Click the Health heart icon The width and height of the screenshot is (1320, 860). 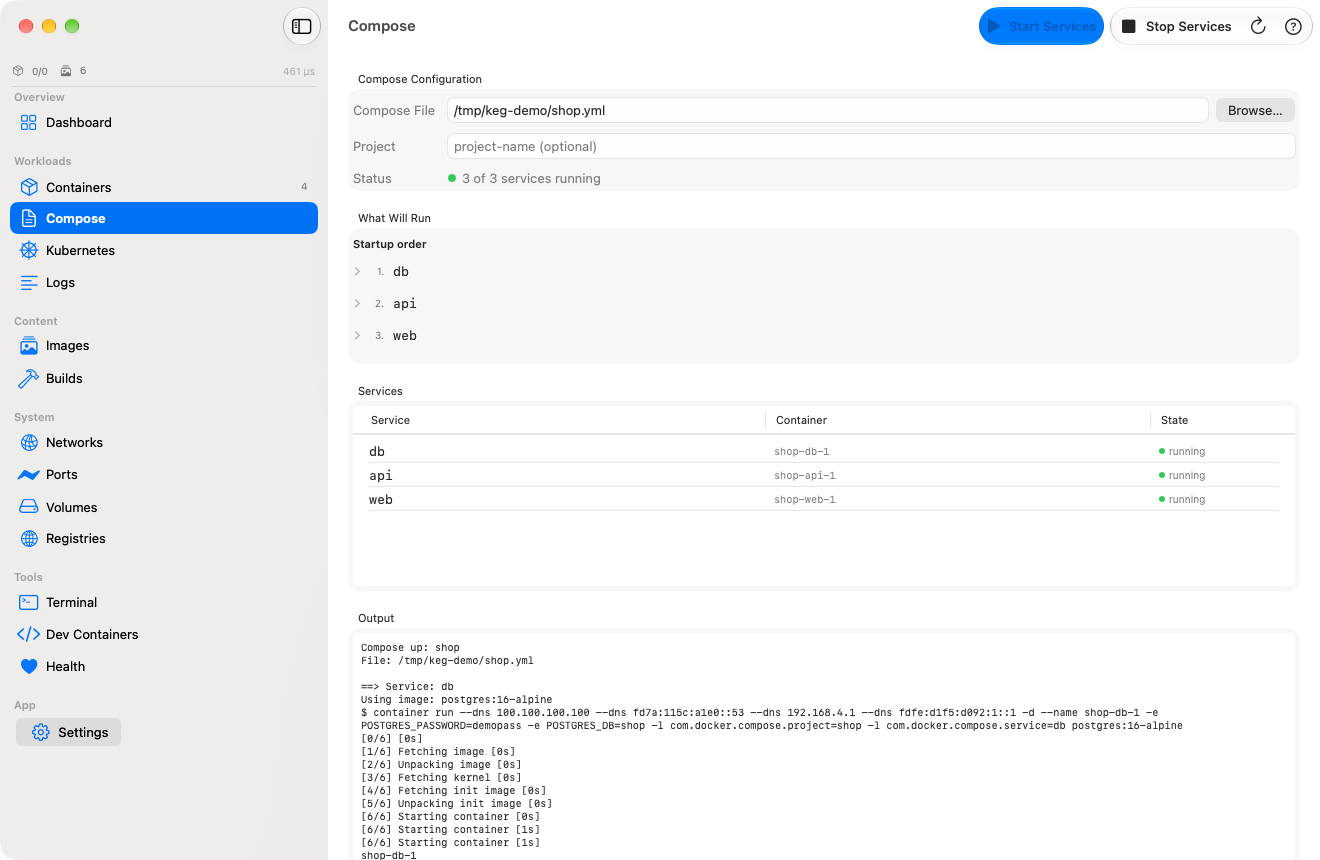28,666
